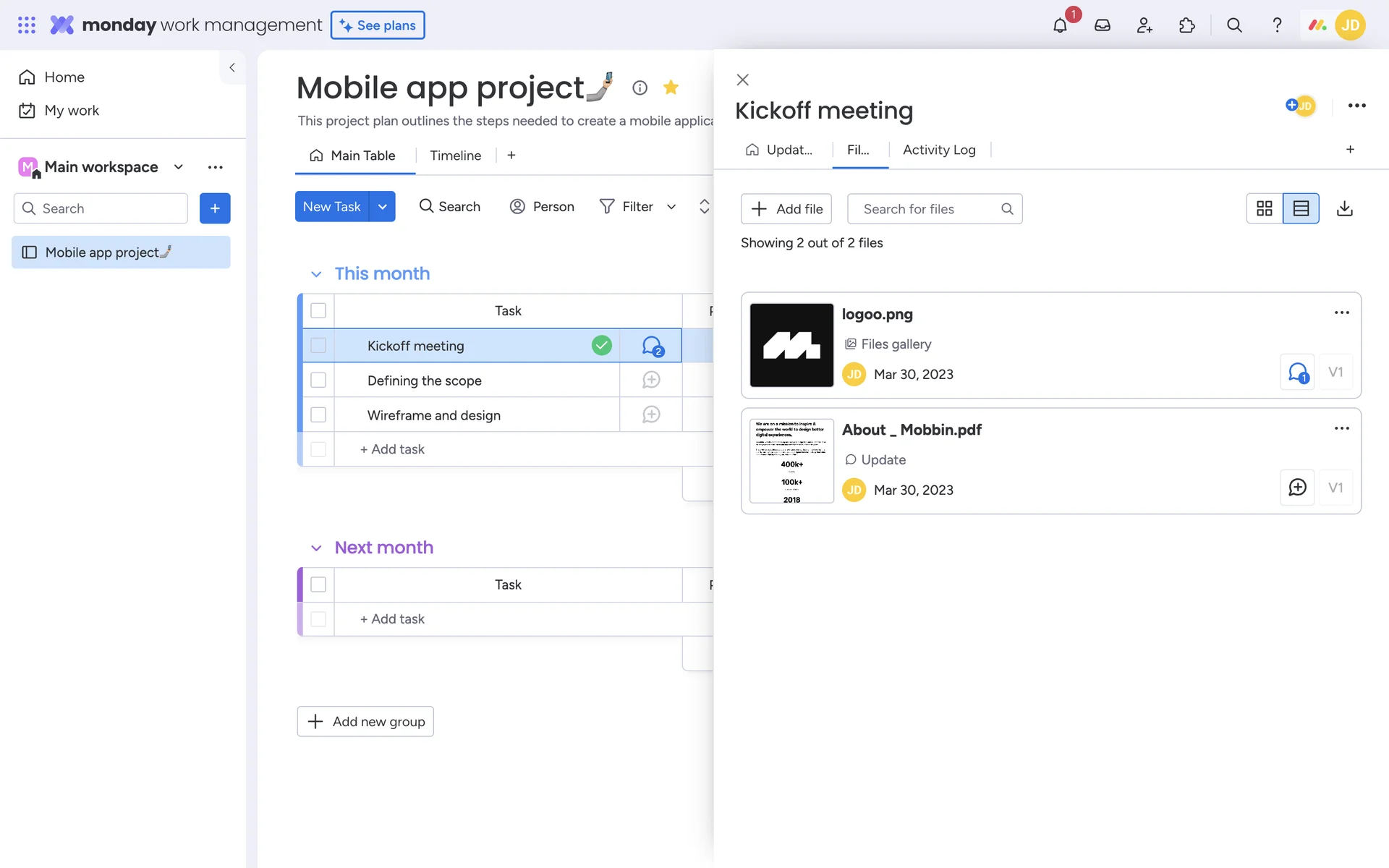Open the apps puzzle-piece icon
The image size is (1389, 868).
click(1187, 25)
